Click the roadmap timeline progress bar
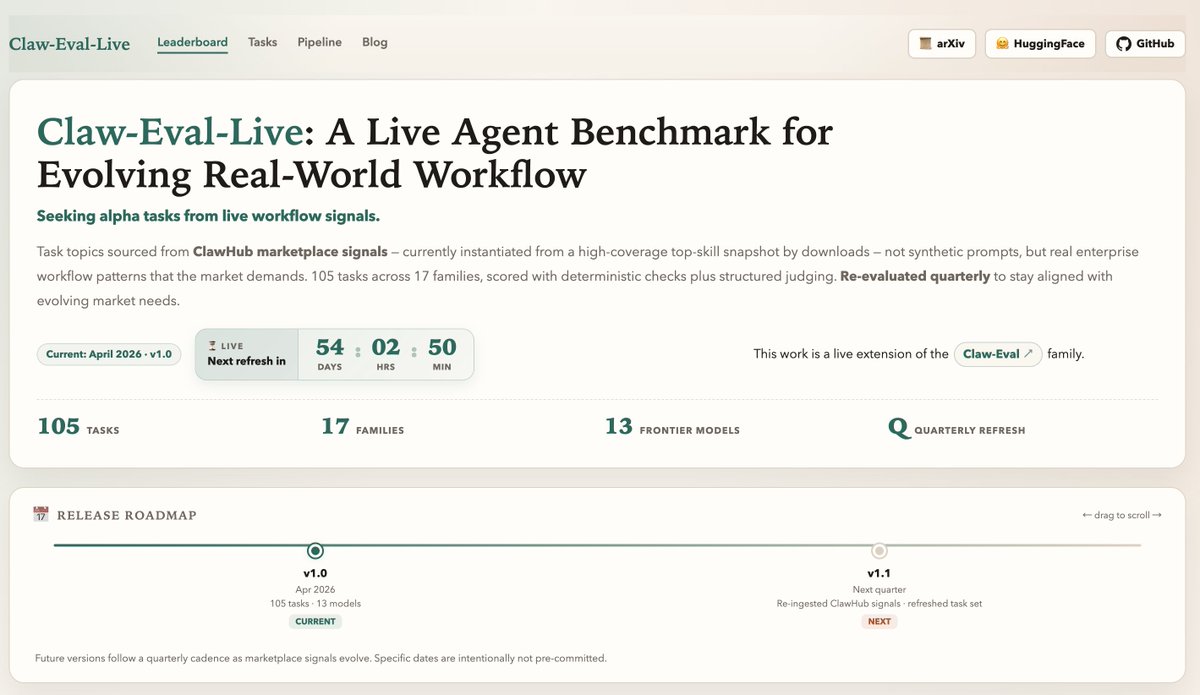1200x695 pixels. (x=597, y=545)
